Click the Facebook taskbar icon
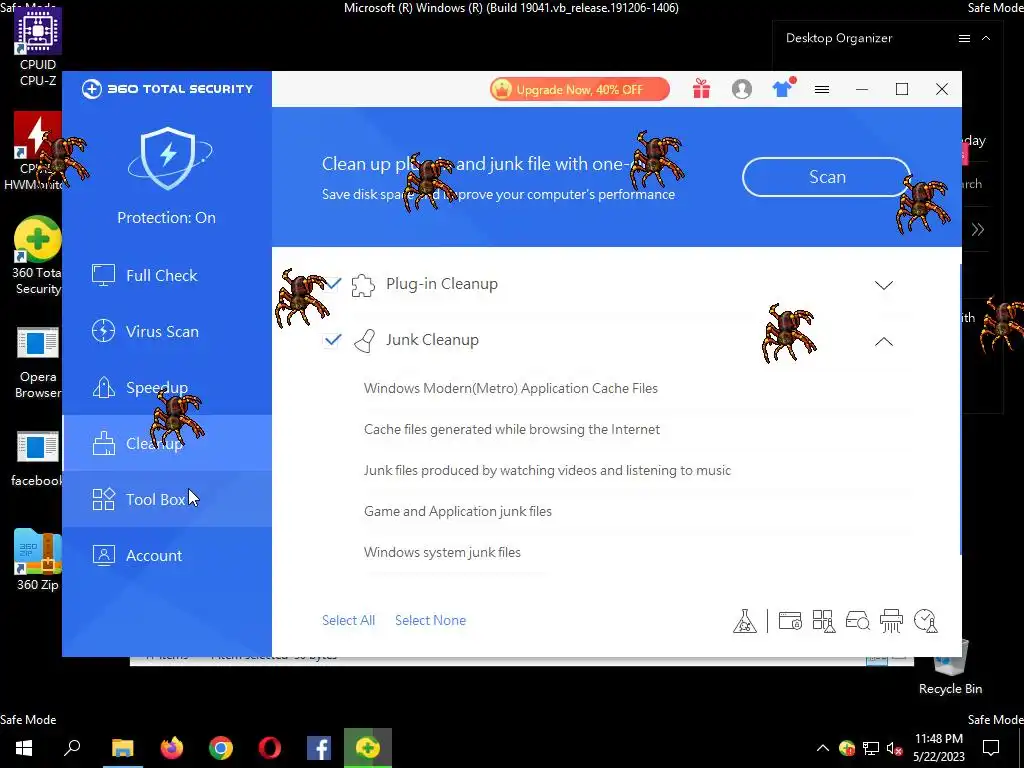Screen dimensions: 1024x768 [x=319, y=748]
